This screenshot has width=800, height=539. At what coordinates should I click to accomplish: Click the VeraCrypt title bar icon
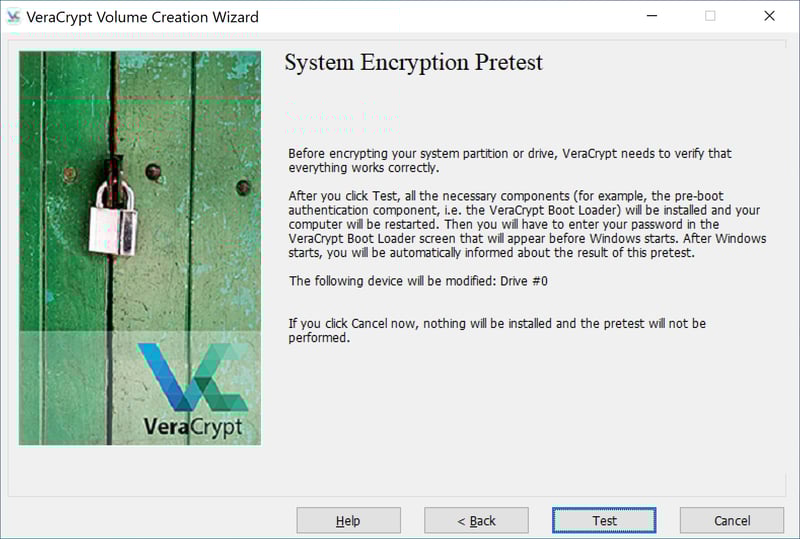13,17
